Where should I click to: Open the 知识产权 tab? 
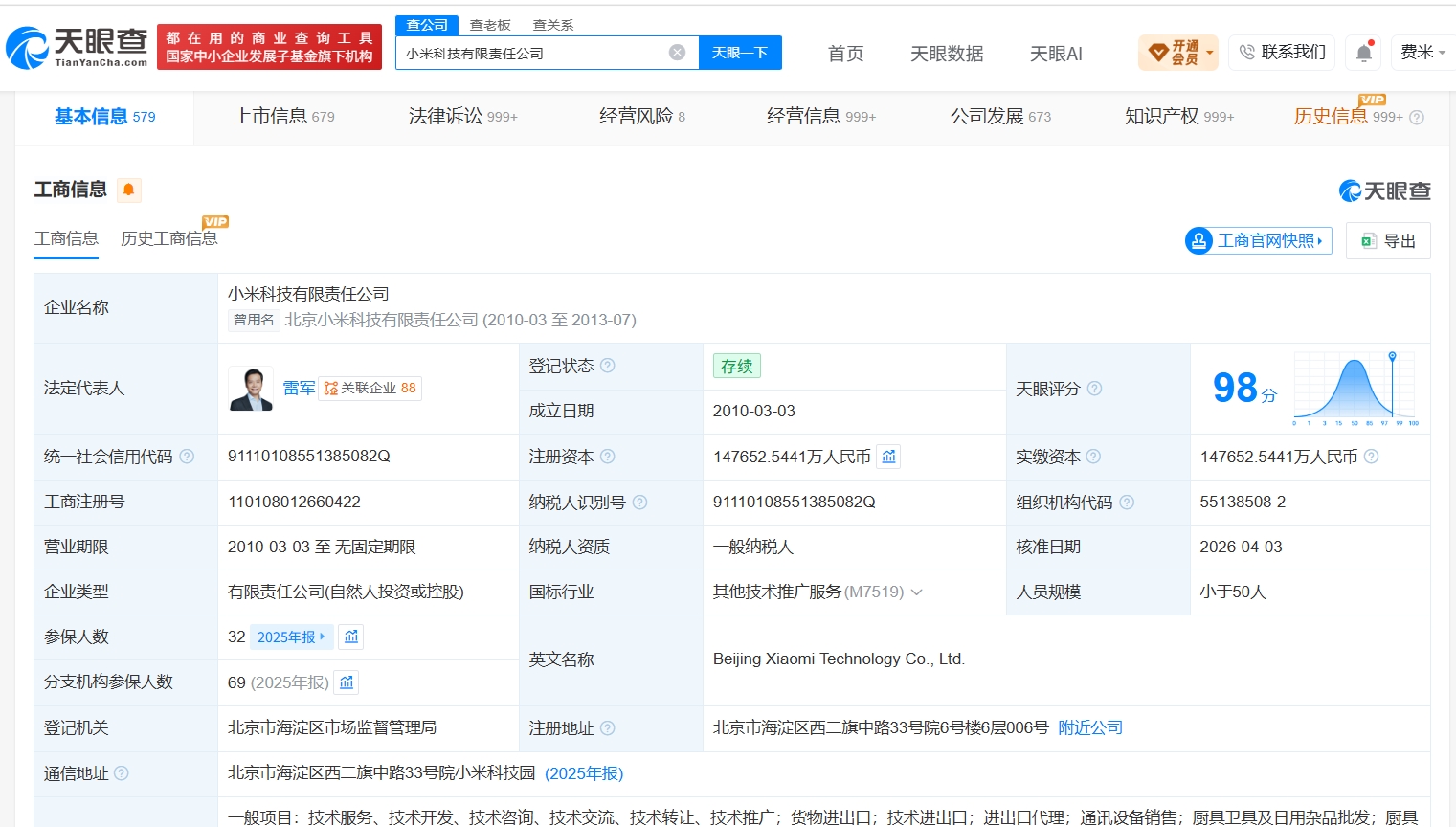pyautogui.click(x=1179, y=117)
